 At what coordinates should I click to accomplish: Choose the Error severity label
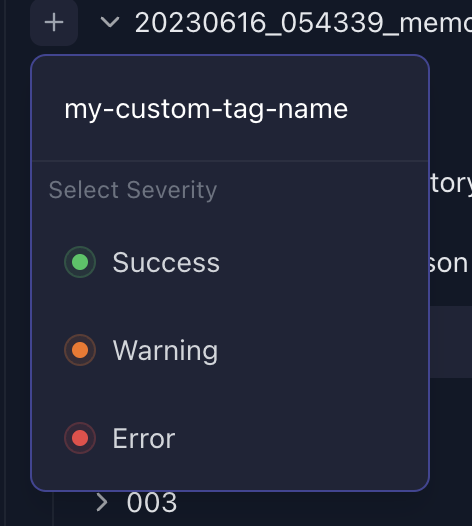pyautogui.click(x=144, y=438)
